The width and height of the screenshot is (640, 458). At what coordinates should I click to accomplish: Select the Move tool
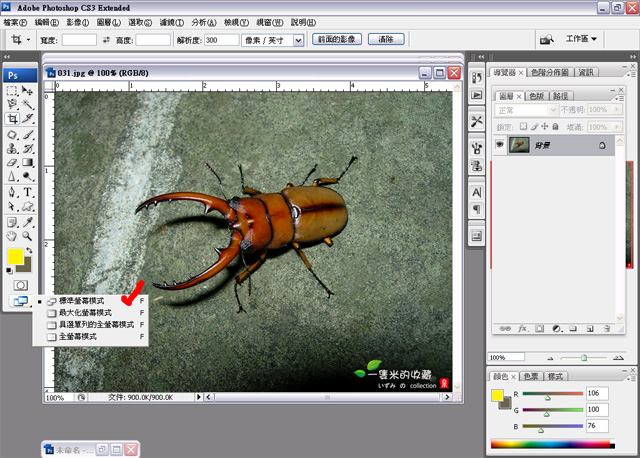(x=28, y=90)
